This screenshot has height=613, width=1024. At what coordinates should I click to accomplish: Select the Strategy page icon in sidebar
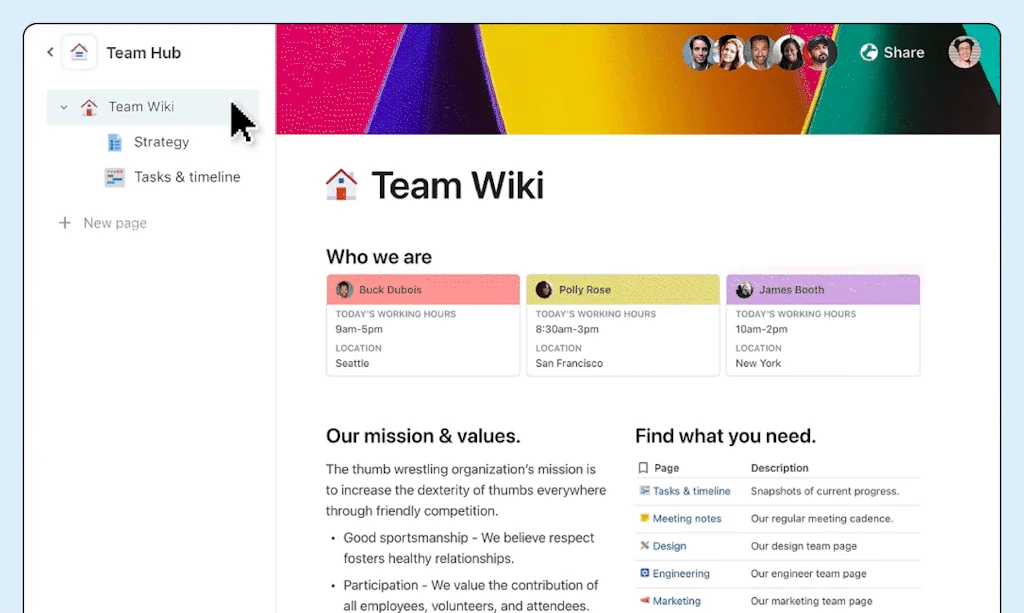point(113,142)
